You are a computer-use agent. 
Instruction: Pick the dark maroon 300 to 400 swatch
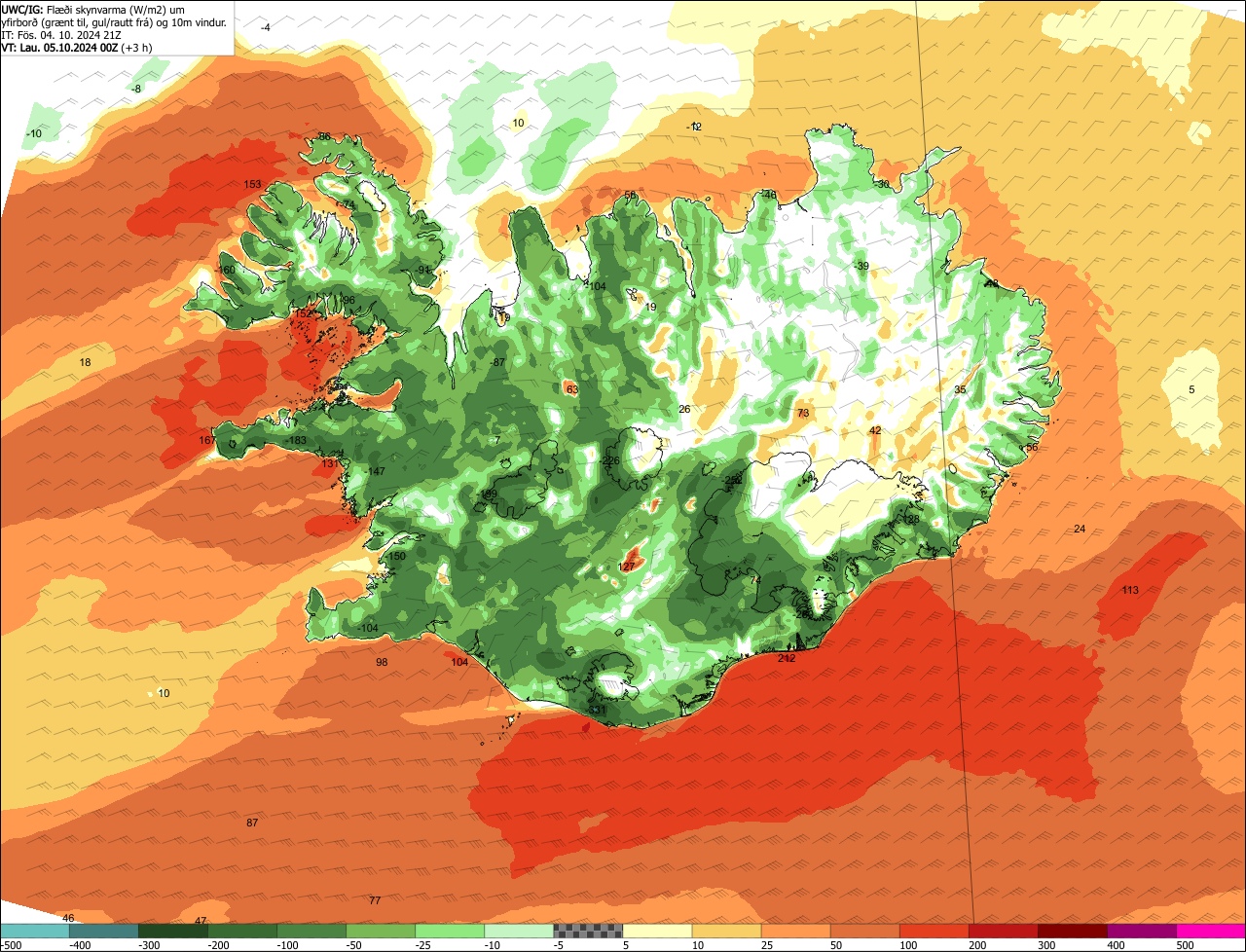pos(1072,932)
